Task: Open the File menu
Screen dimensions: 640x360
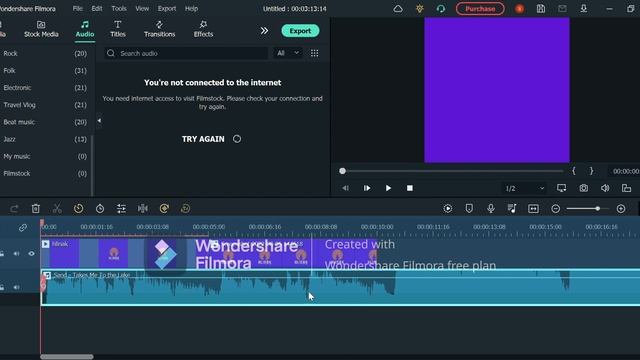Action: (x=78, y=9)
